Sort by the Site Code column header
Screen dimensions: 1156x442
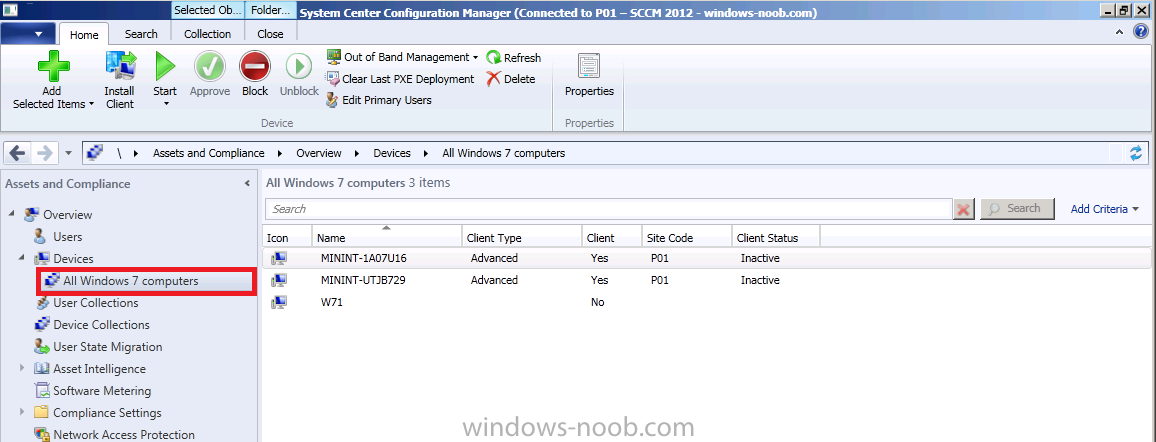pos(687,238)
